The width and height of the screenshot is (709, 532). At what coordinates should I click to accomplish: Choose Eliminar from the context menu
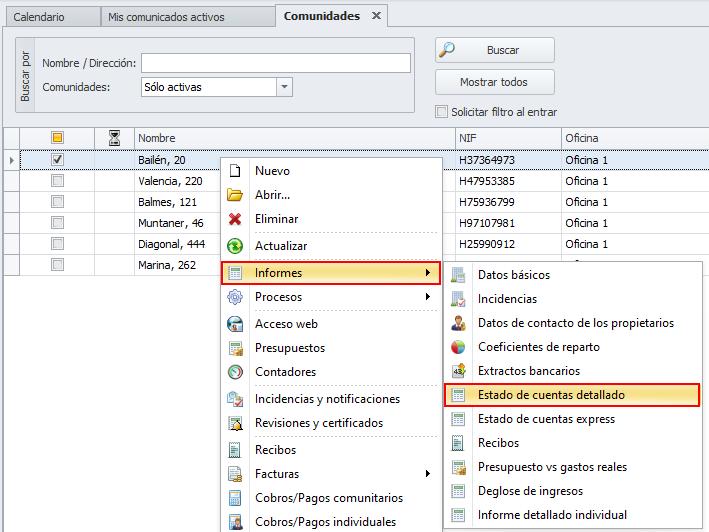[x=331, y=219]
